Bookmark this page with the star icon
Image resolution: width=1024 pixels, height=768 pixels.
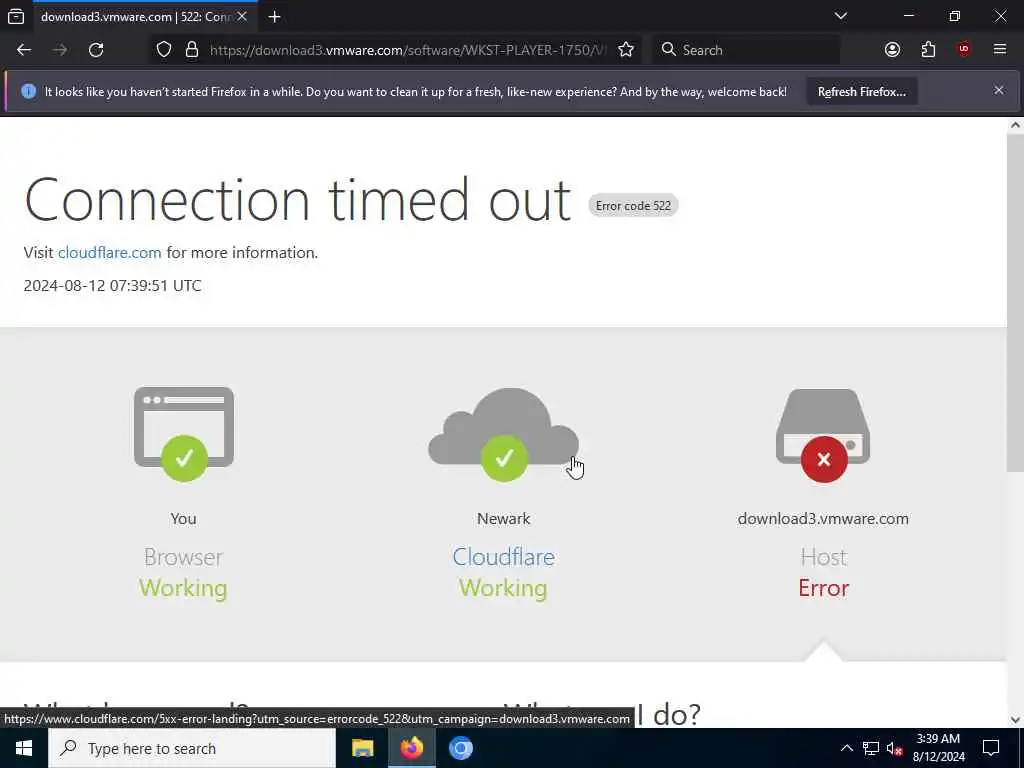coord(626,50)
